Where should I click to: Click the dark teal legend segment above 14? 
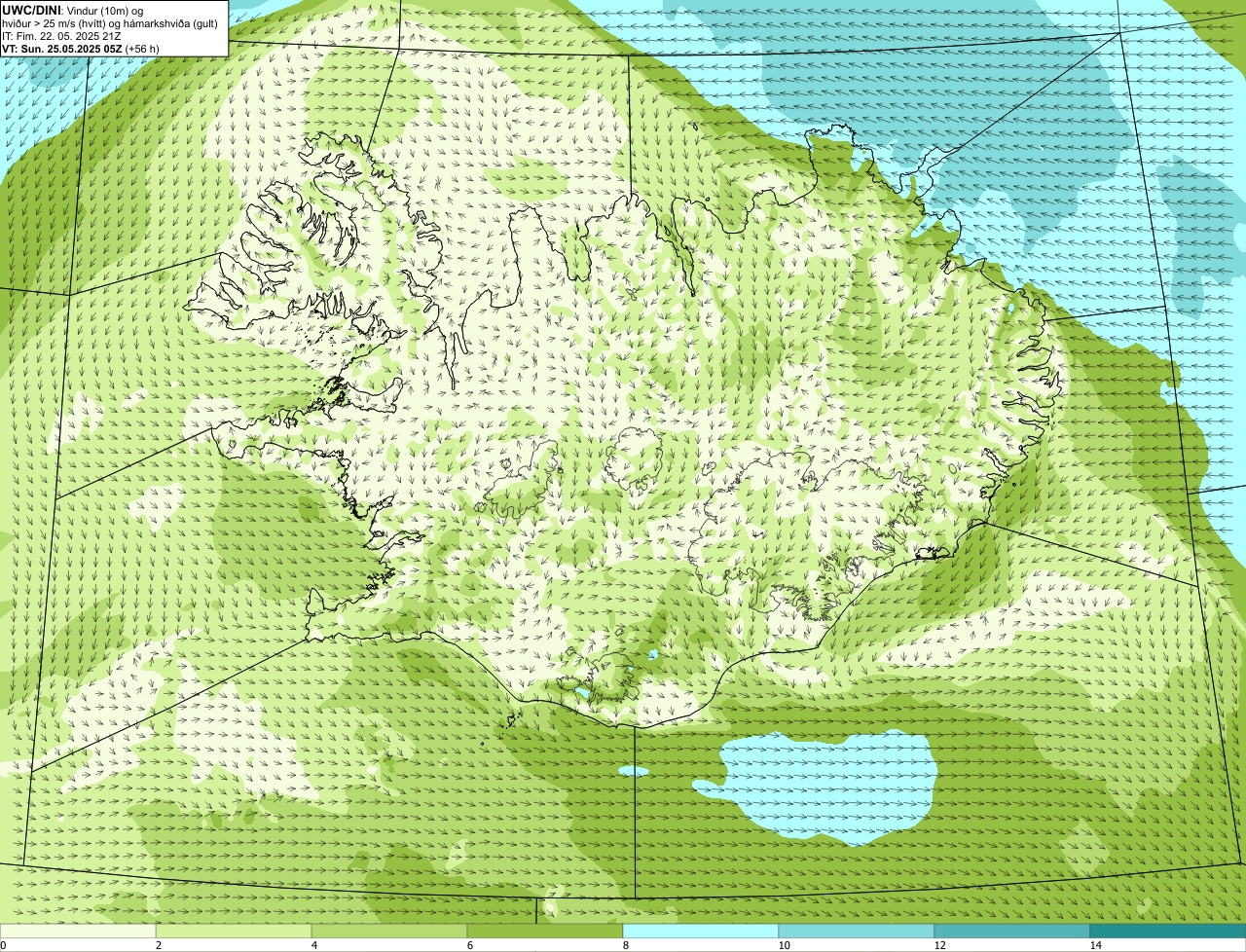click(1168, 932)
